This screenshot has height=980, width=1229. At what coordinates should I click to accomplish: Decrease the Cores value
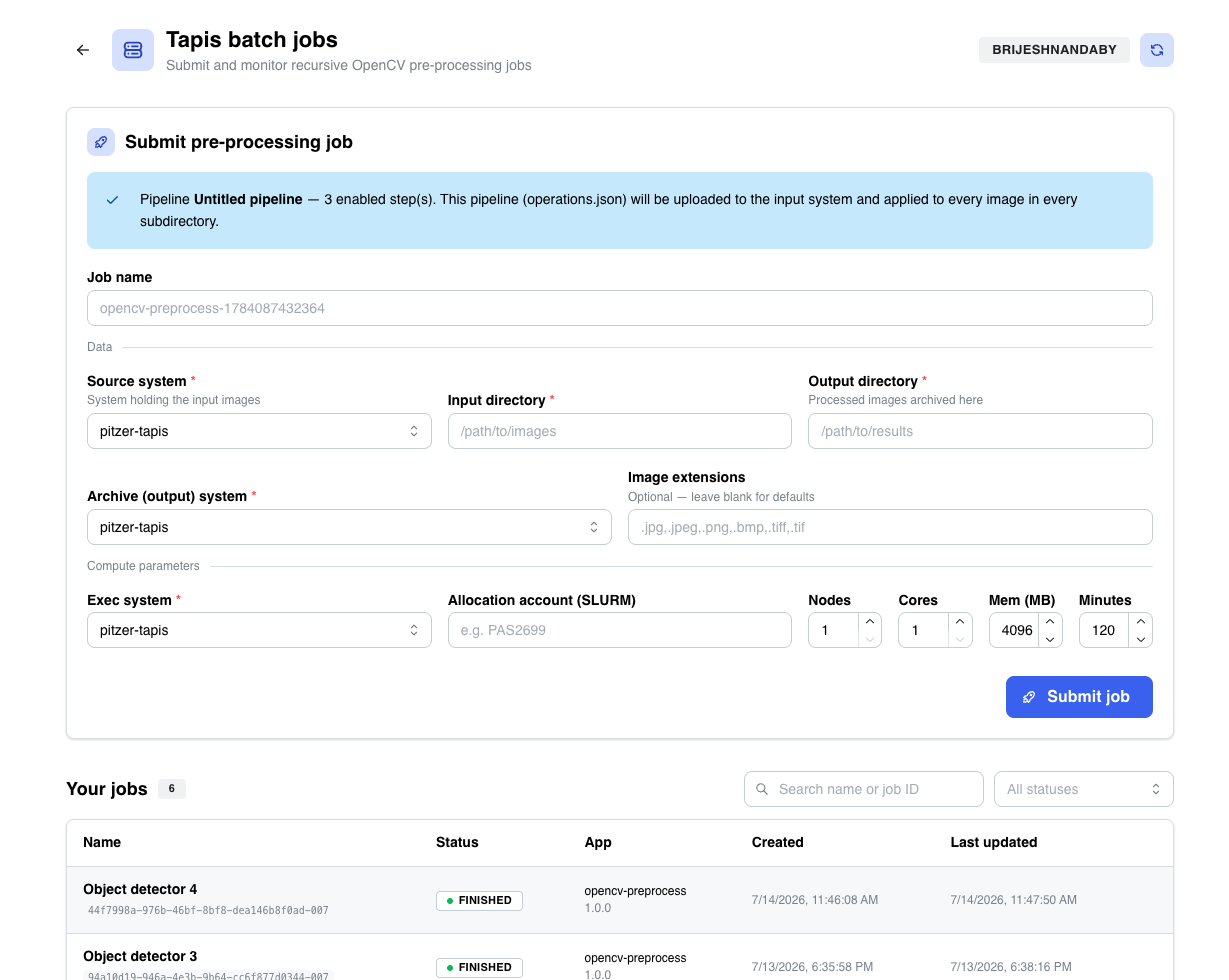point(960,639)
